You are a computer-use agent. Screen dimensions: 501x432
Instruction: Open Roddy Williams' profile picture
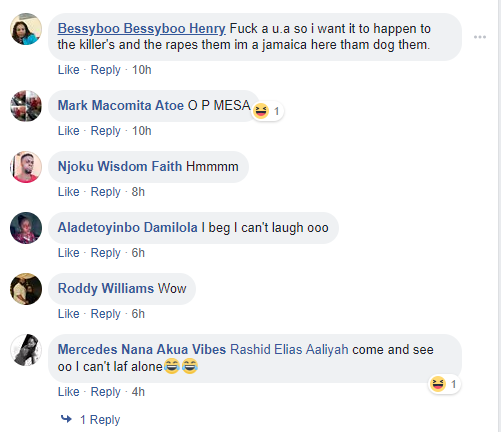click(x=26, y=289)
